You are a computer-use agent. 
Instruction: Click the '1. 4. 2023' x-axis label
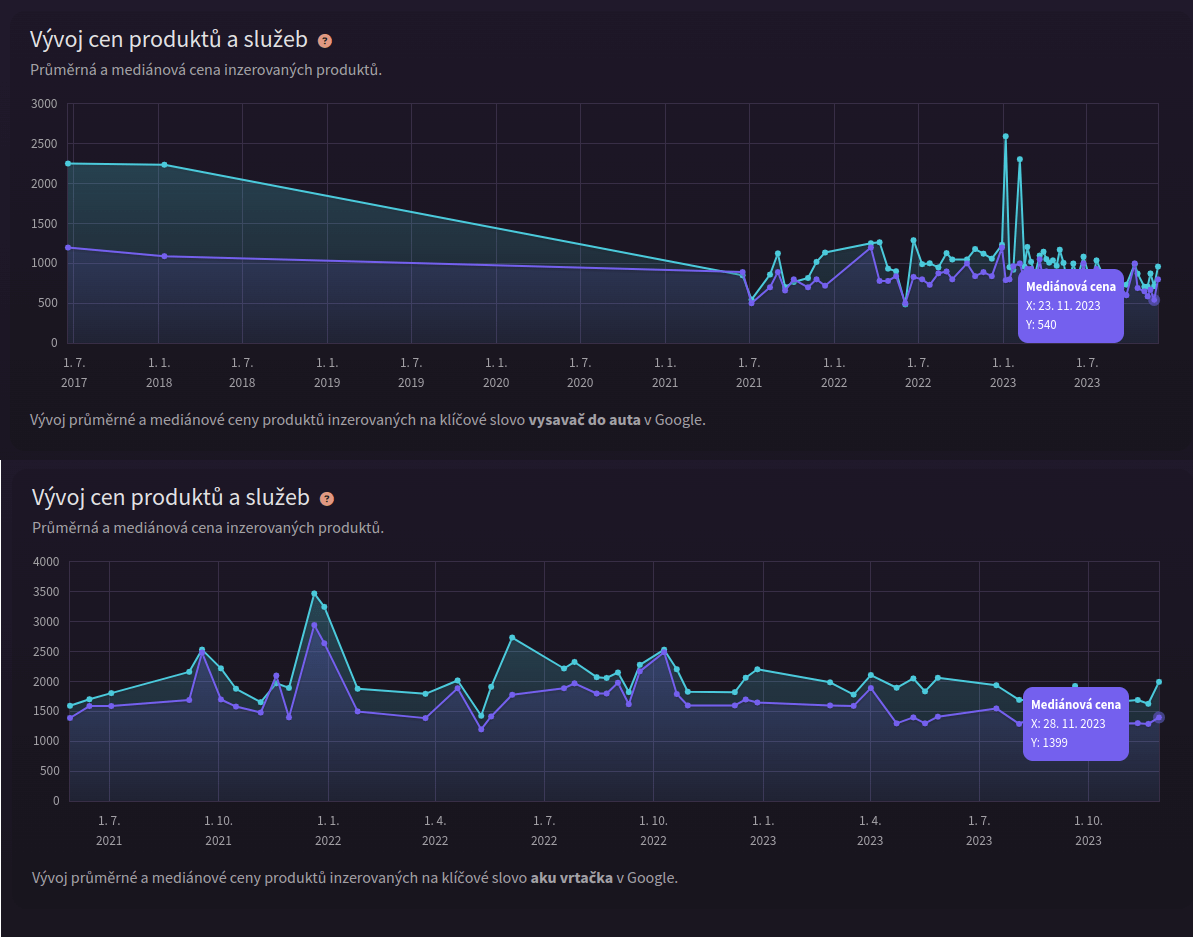870,831
